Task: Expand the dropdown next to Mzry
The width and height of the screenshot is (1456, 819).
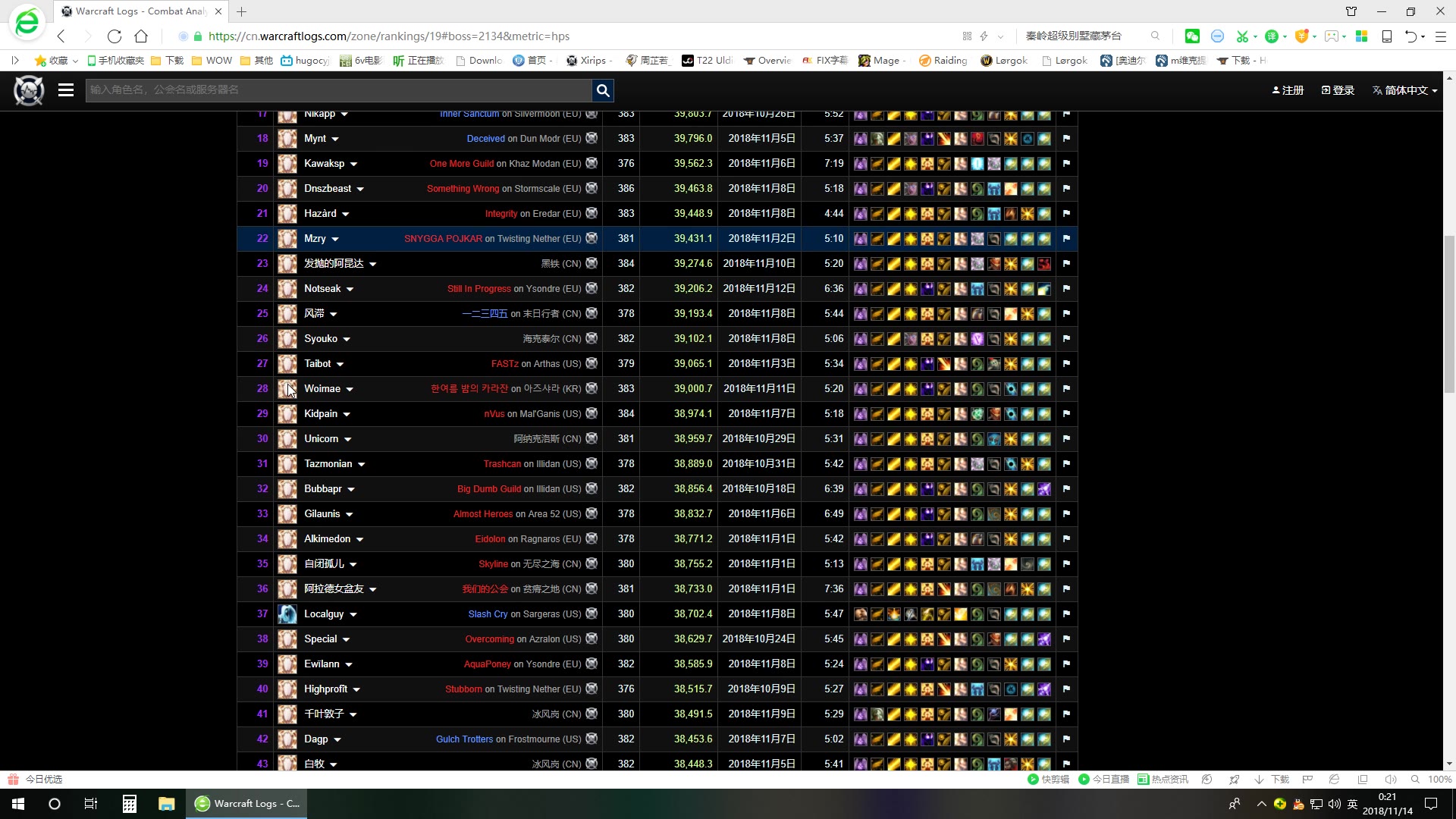Action: coord(335,239)
